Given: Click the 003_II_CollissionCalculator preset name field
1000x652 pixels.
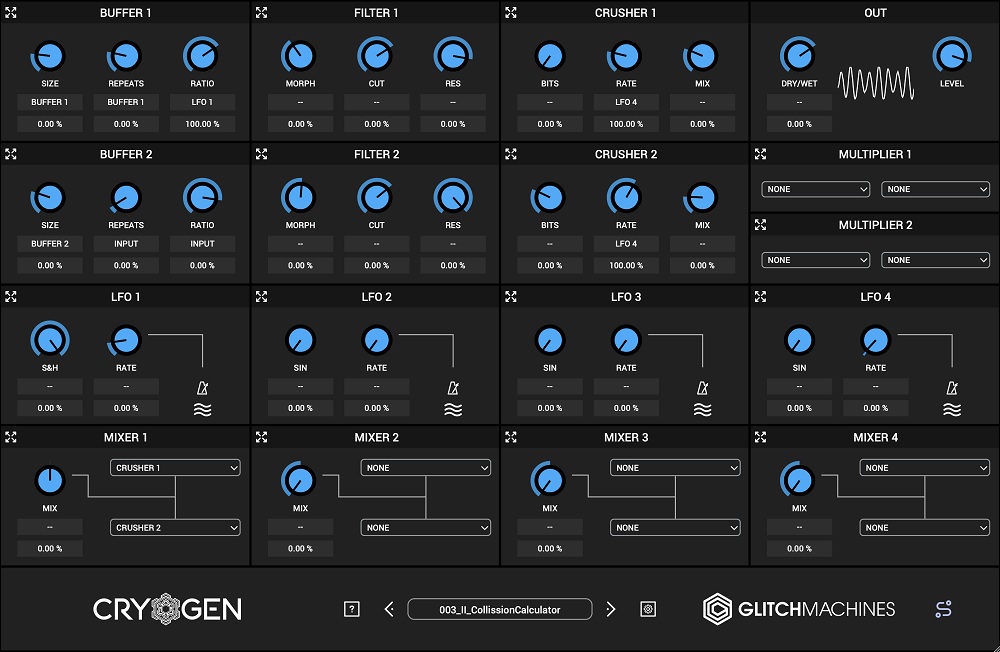Looking at the screenshot, I should point(499,608).
